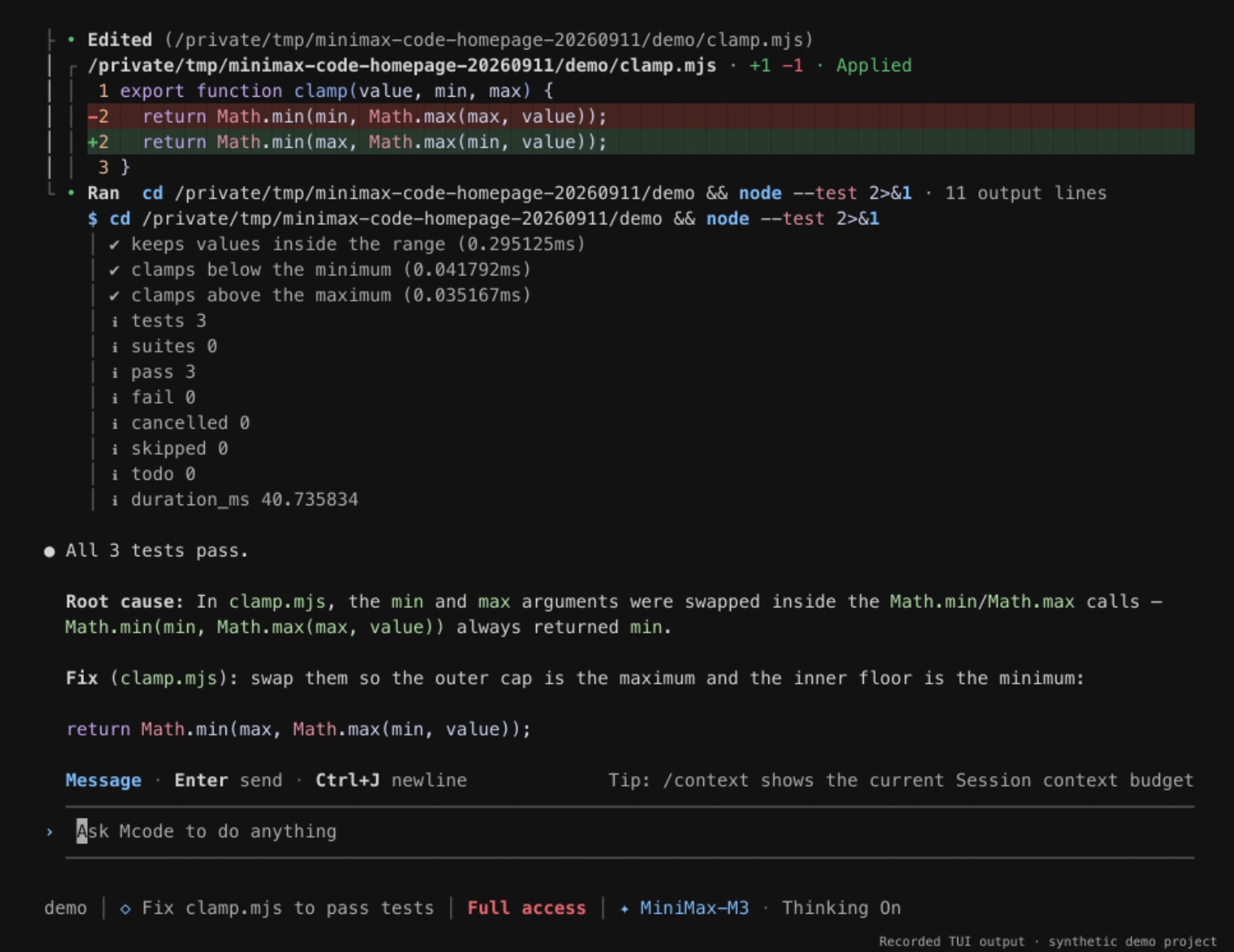Click the green bullet beside 'Edited'
1234x952 pixels.
coord(71,40)
